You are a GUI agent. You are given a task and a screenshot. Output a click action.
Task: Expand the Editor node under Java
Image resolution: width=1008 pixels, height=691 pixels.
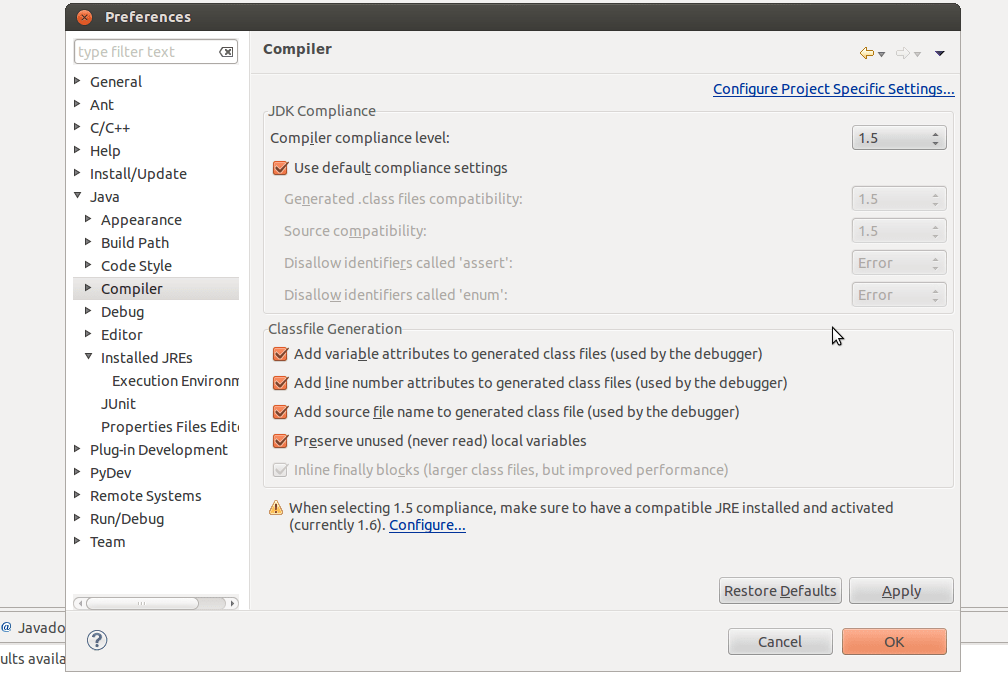[88, 334]
